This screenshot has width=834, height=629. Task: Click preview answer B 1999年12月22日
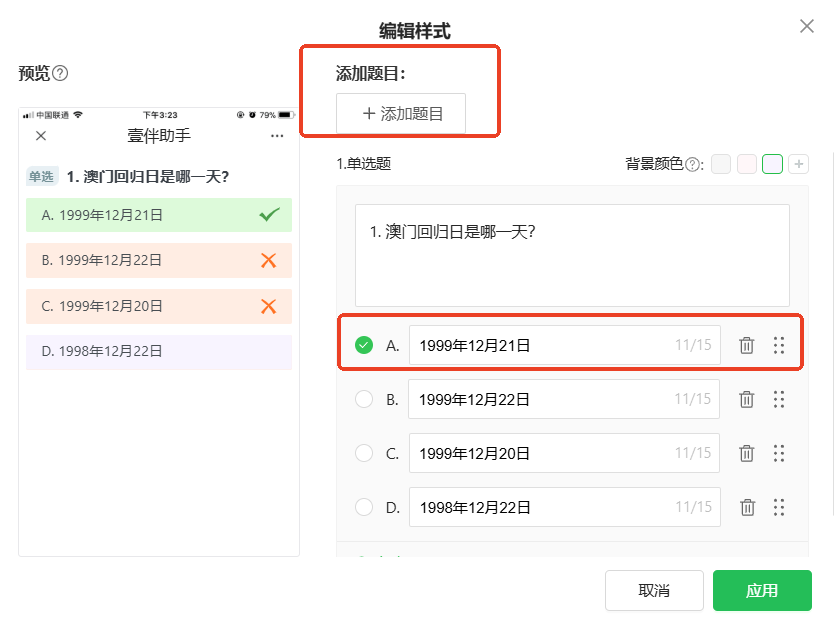click(159, 261)
